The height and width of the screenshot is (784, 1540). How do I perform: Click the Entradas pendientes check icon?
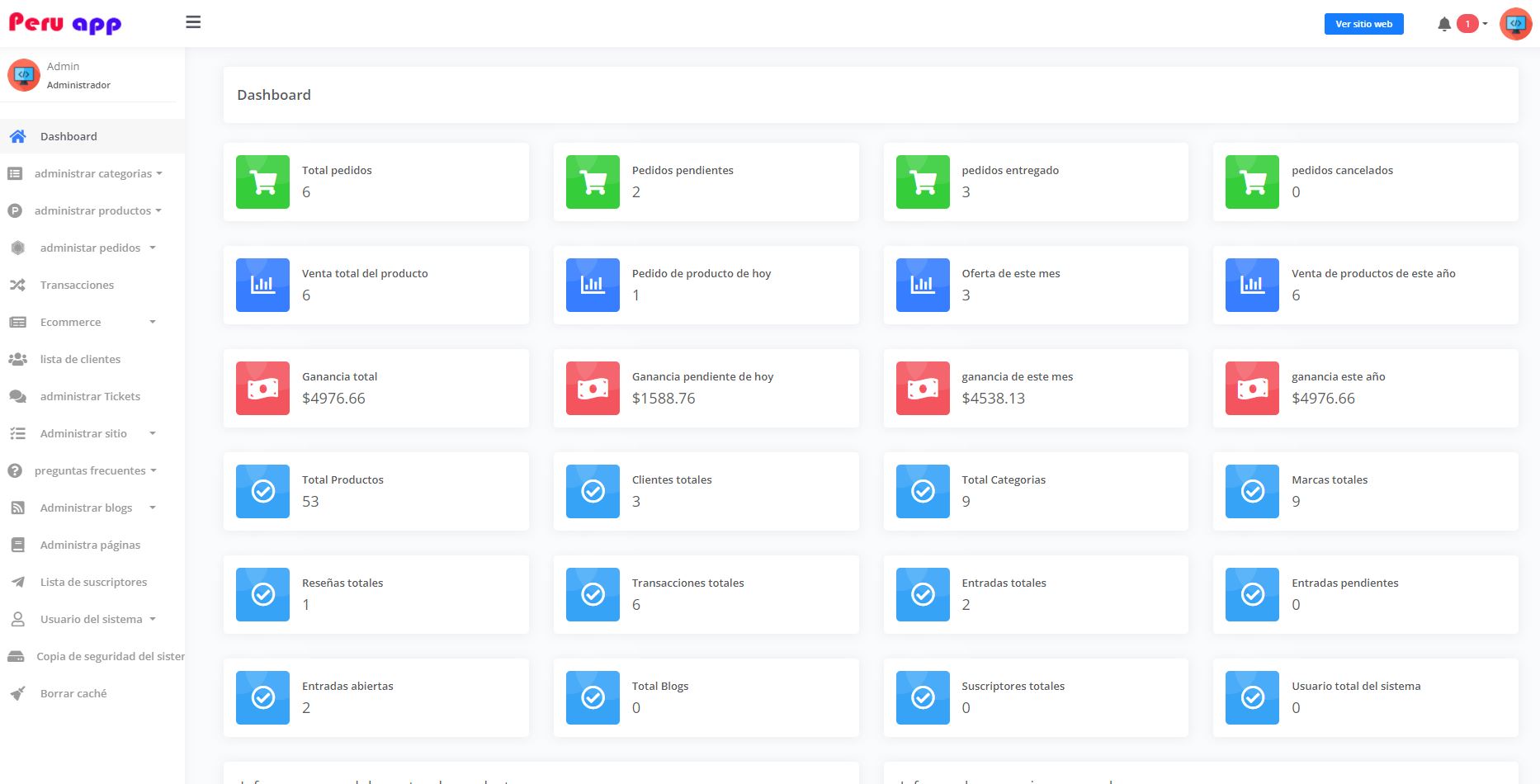(x=1252, y=594)
